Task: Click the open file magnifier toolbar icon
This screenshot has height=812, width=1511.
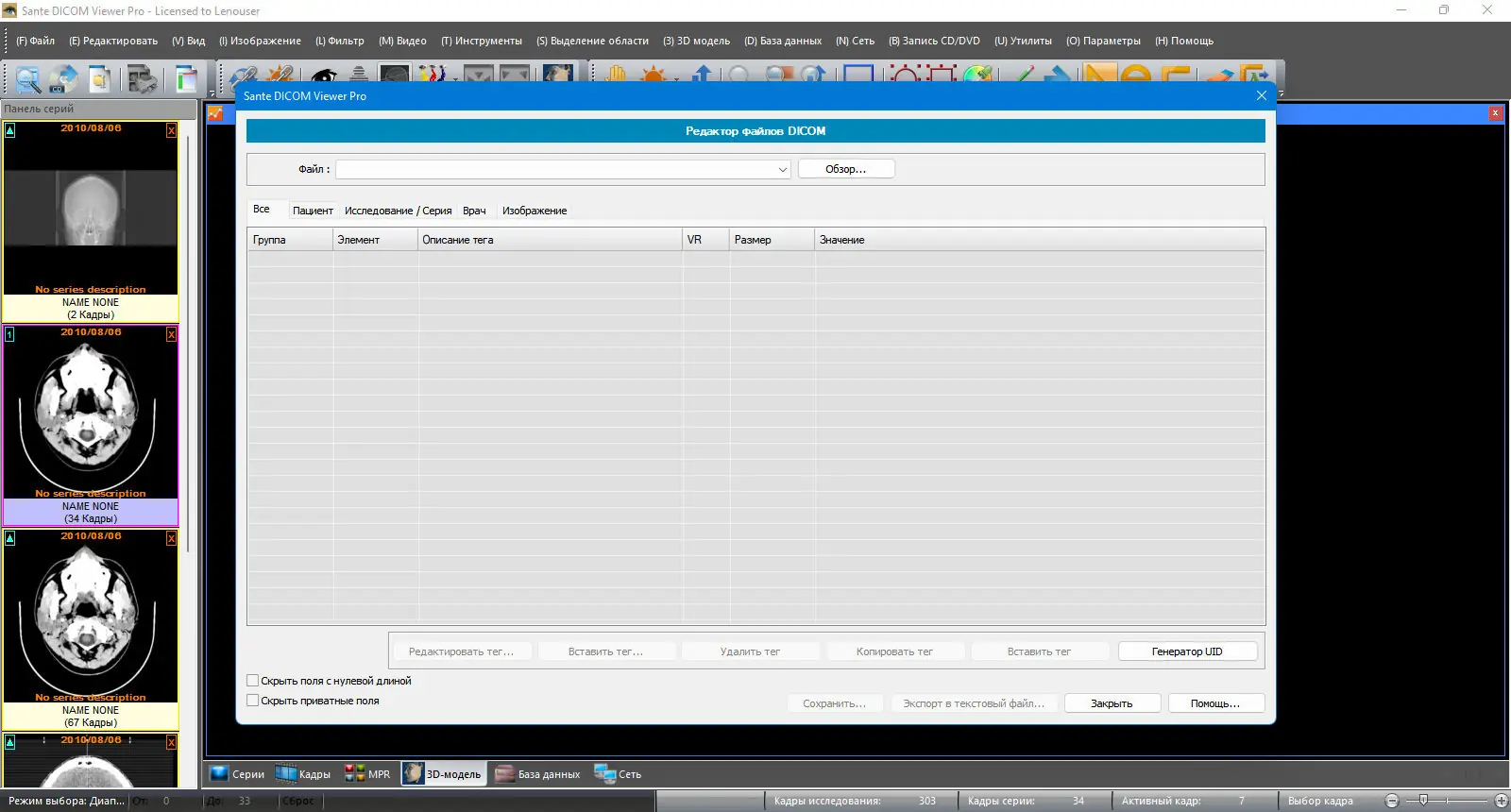Action: [x=27, y=79]
